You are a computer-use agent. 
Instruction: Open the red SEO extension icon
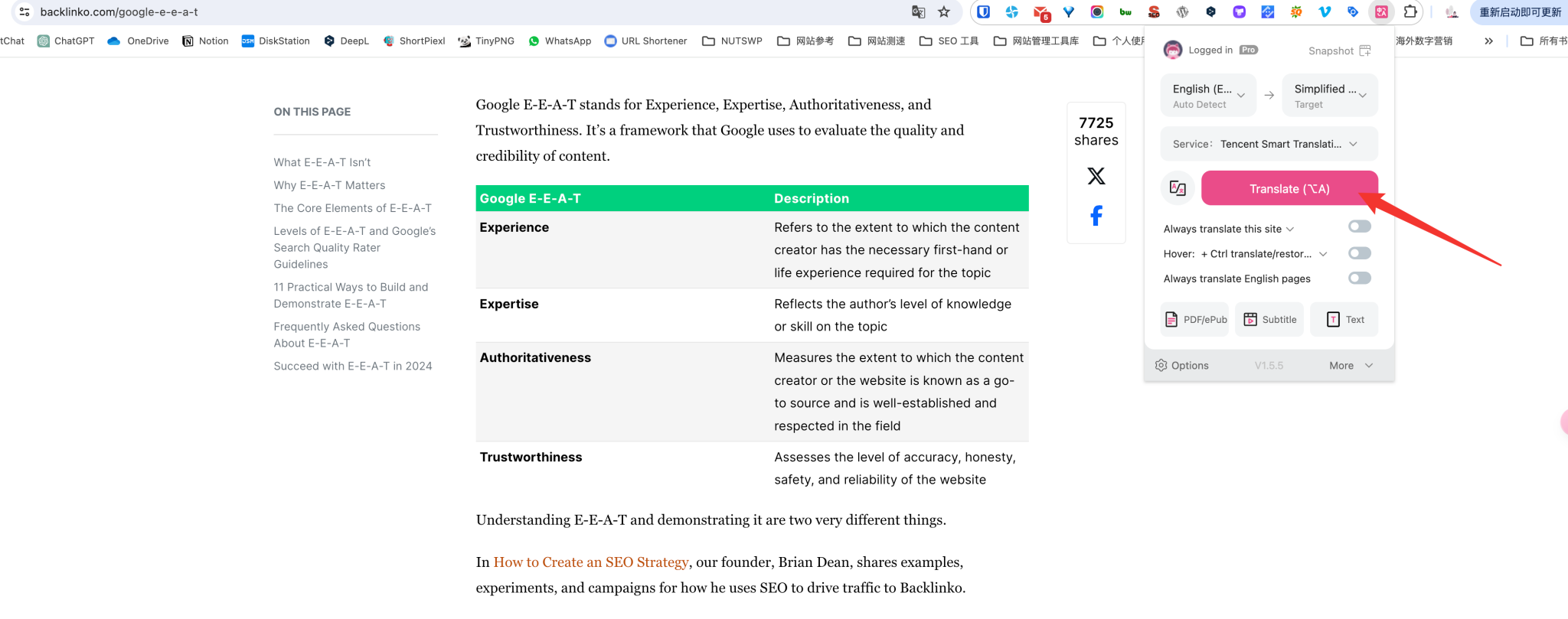click(x=1154, y=11)
